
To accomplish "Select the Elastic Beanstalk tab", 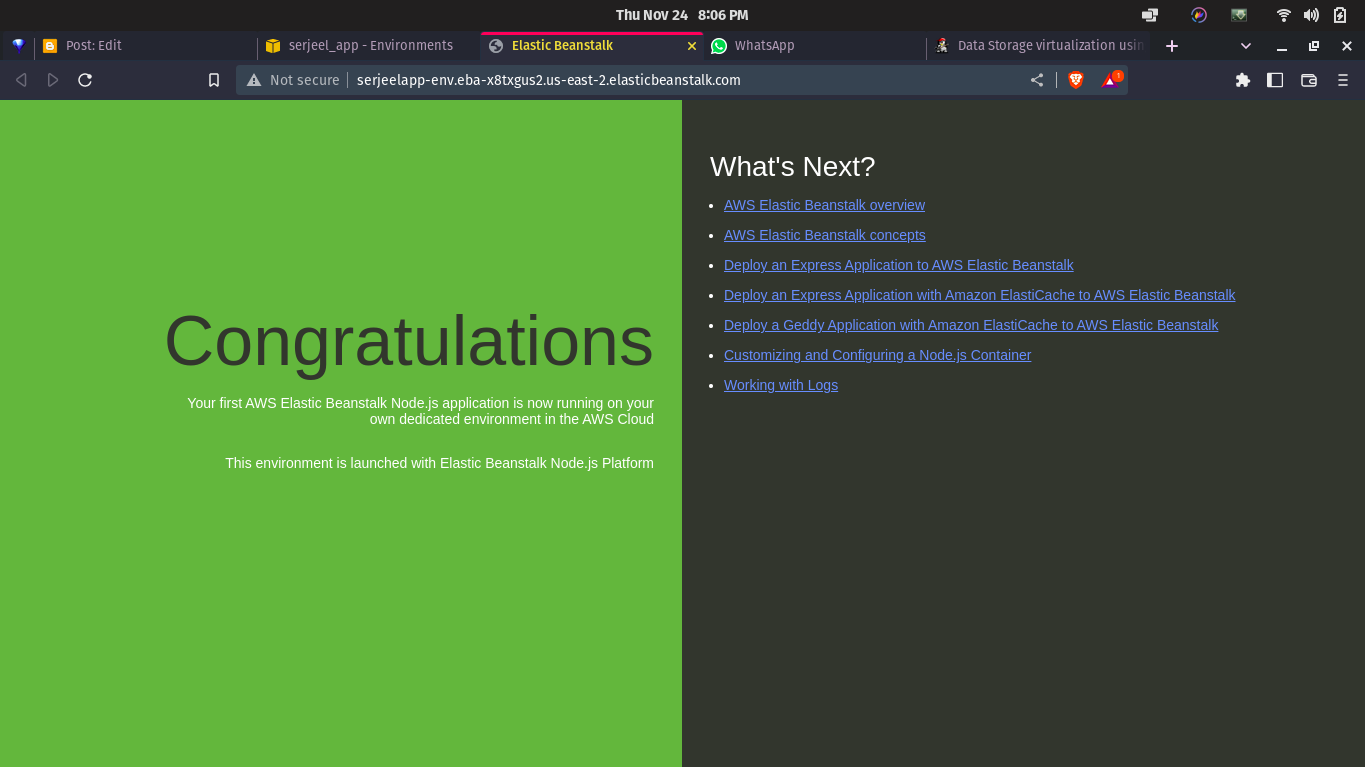I will pos(590,46).
